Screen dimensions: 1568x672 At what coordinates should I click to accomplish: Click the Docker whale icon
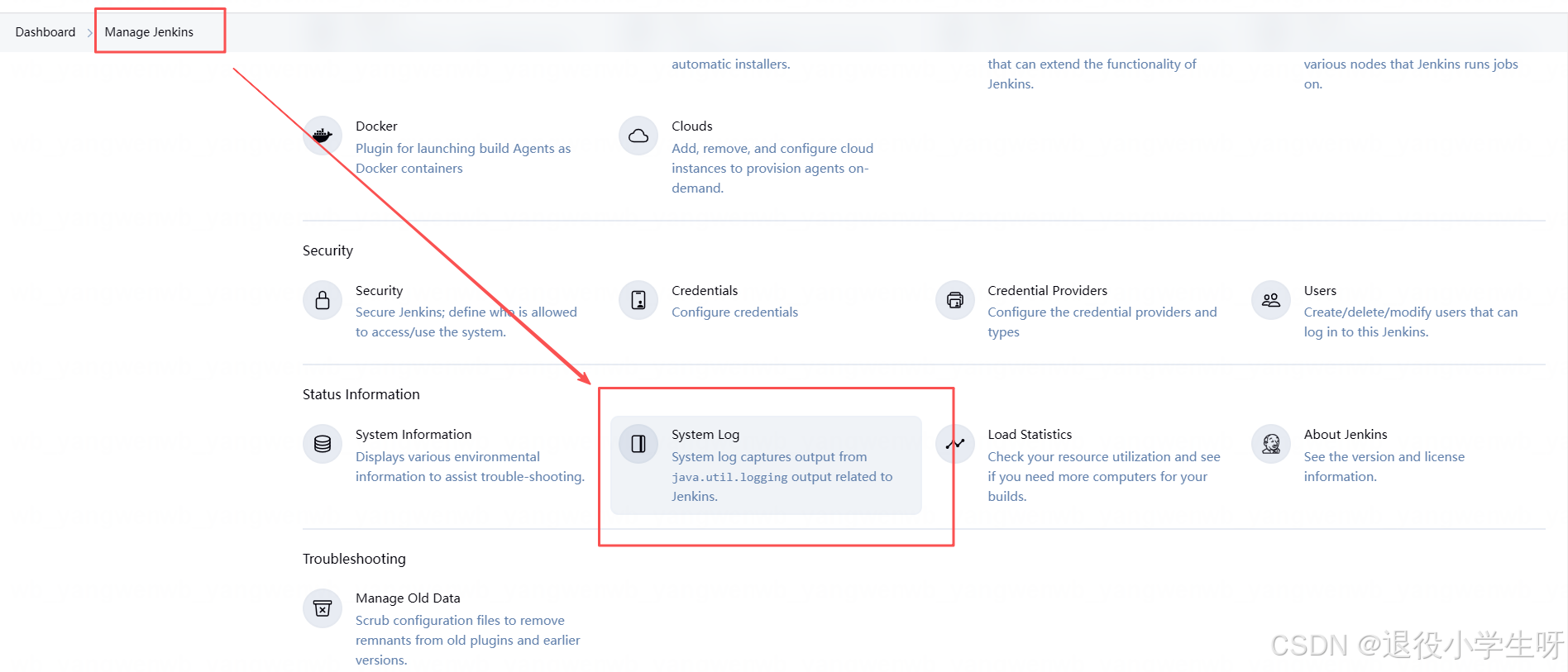click(323, 136)
